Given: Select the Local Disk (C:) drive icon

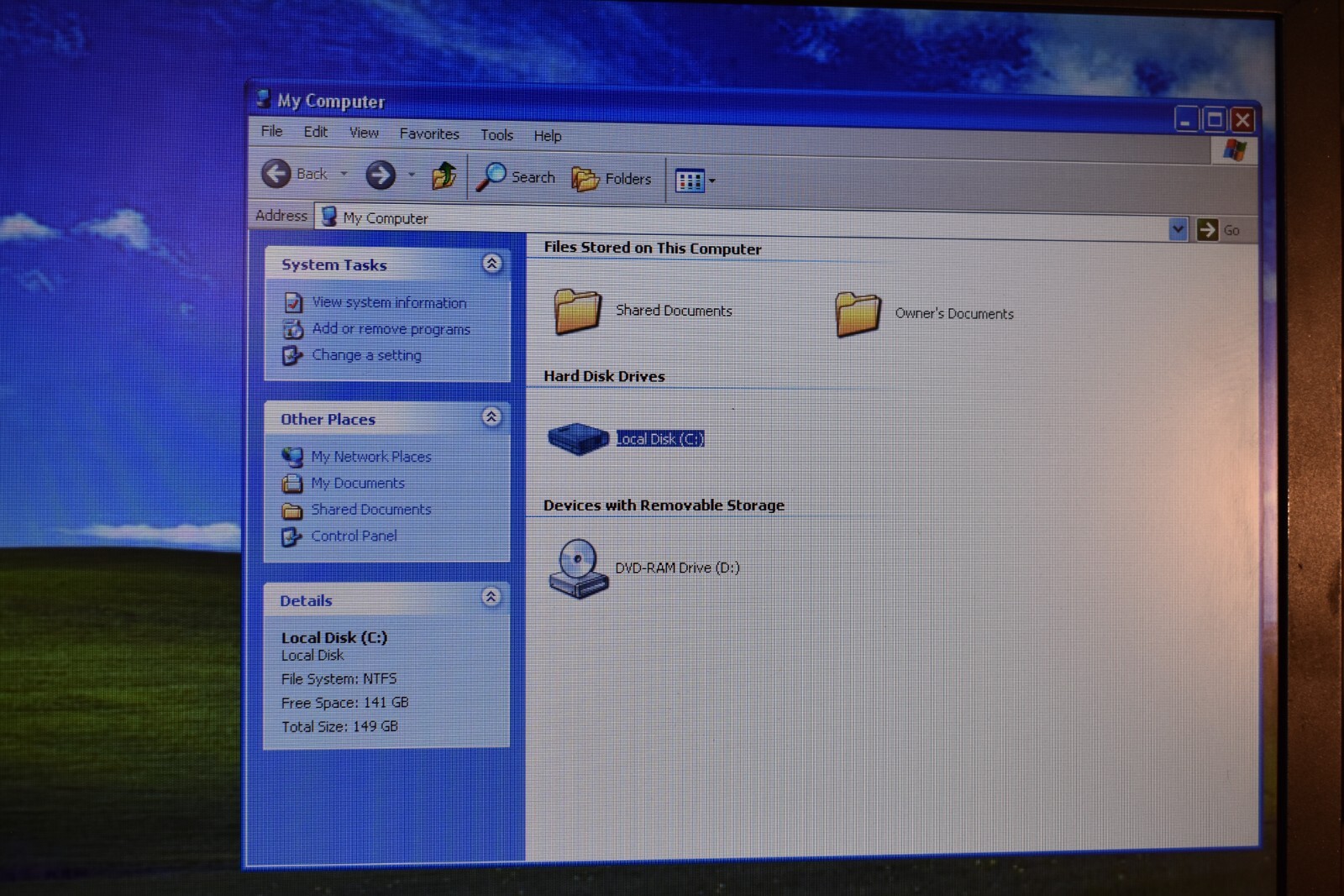Looking at the screenshot, I should point(578,438).
